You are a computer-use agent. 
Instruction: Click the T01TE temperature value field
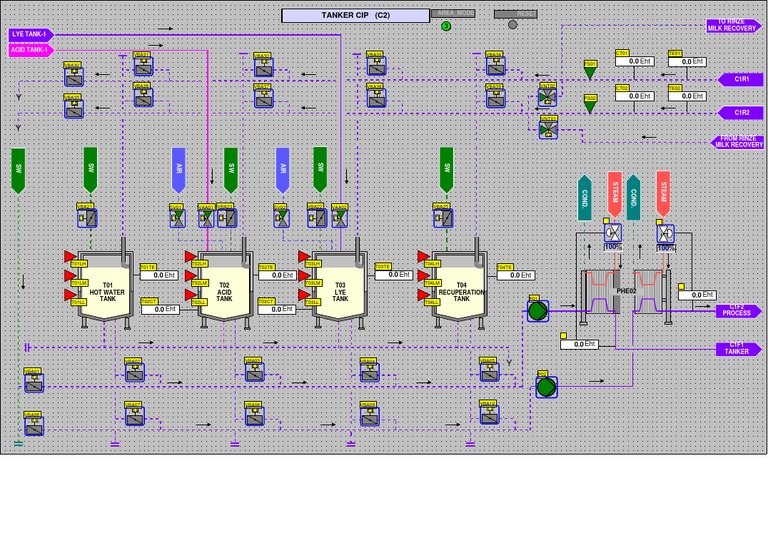159,275
